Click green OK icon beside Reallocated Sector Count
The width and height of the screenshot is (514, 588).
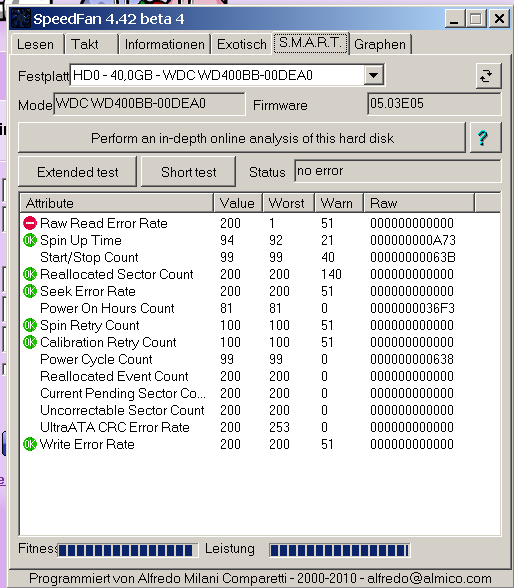(x=30, y=274)
